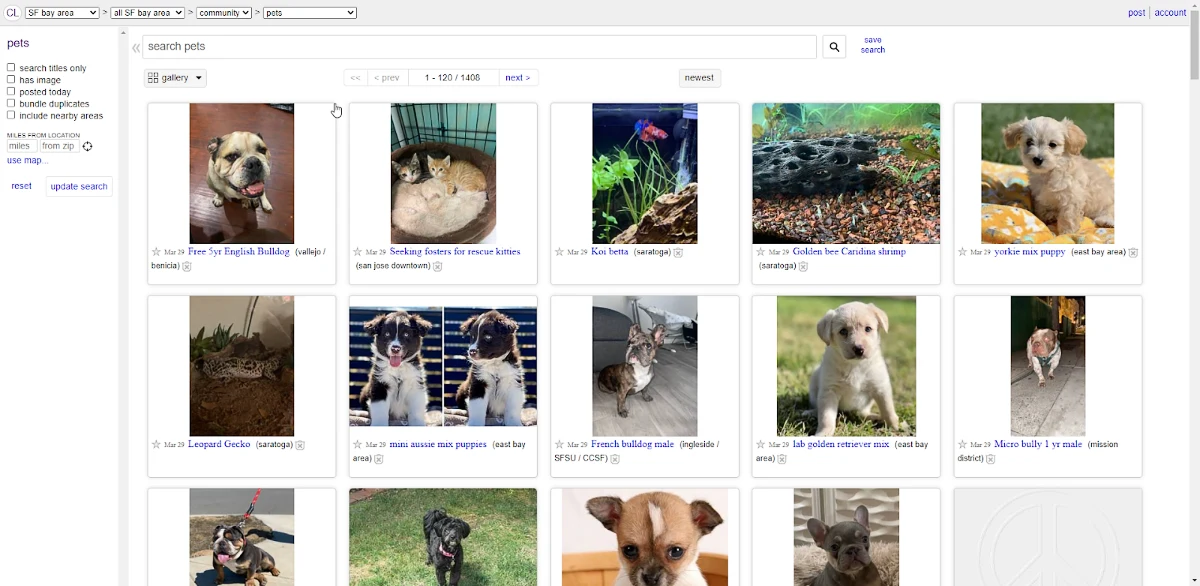
Task: Expand the gallery view mode dropdown
Action: (175, 78)
